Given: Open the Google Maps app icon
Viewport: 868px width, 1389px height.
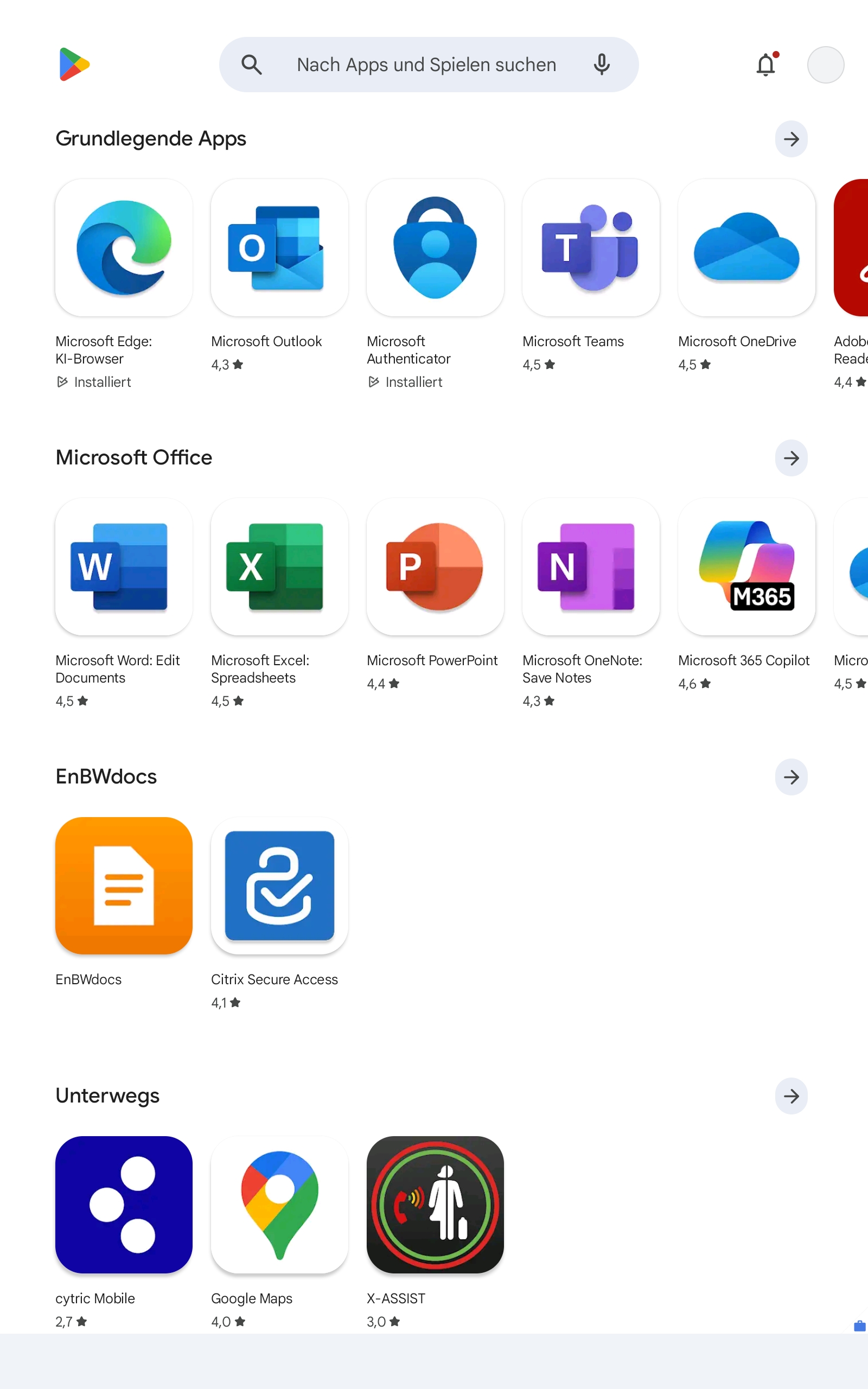Looking at the screenshot, I should [279, 1205].
